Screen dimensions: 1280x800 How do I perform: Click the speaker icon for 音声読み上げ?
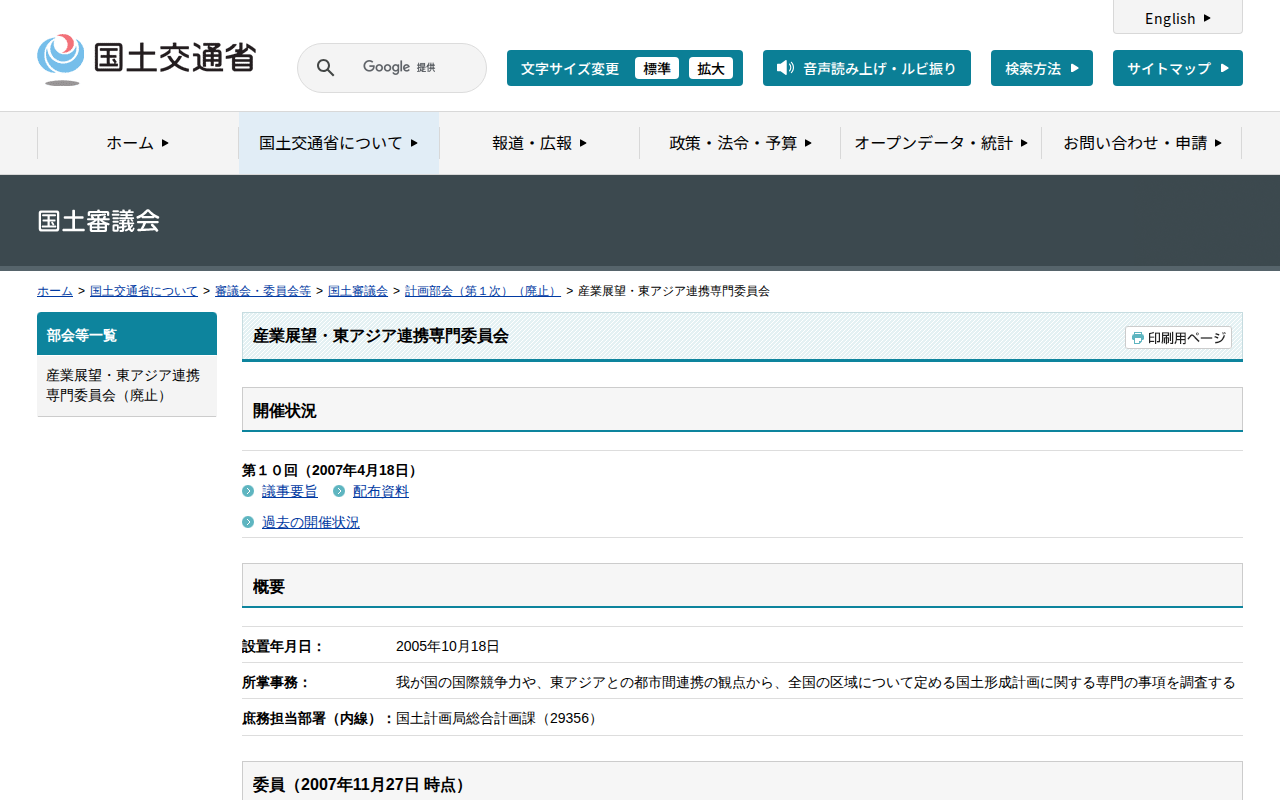tap(785, 68)
